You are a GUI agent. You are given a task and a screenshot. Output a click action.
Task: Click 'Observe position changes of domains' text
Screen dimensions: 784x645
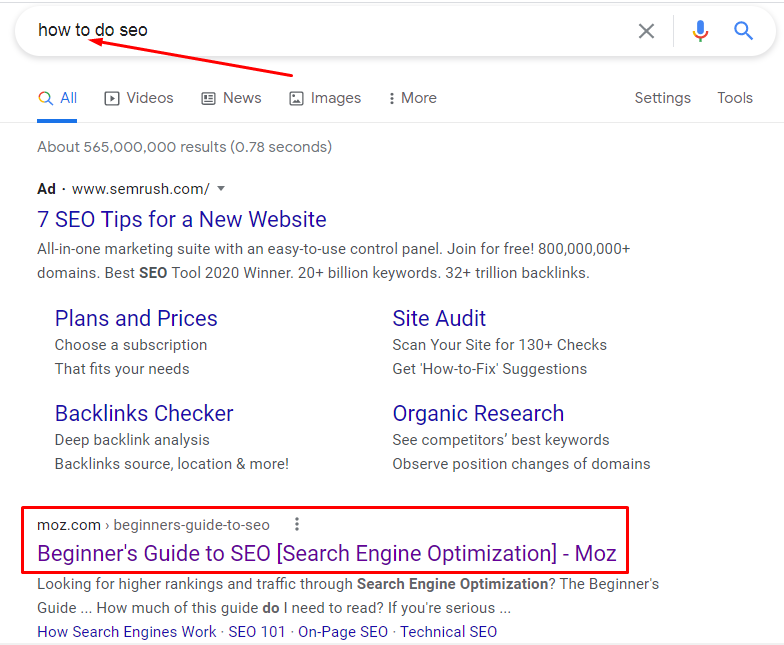pos(522,464)
